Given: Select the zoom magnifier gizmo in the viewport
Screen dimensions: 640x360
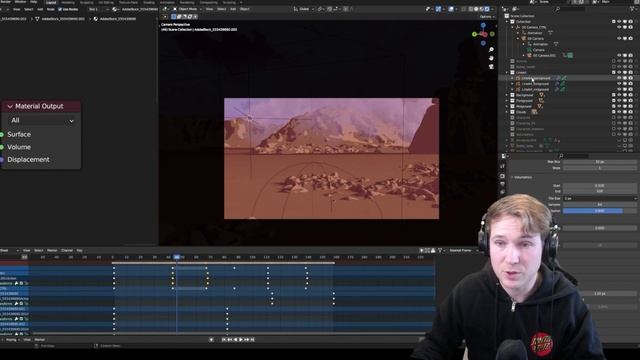Looking at the screenshot, I should 491,49.
